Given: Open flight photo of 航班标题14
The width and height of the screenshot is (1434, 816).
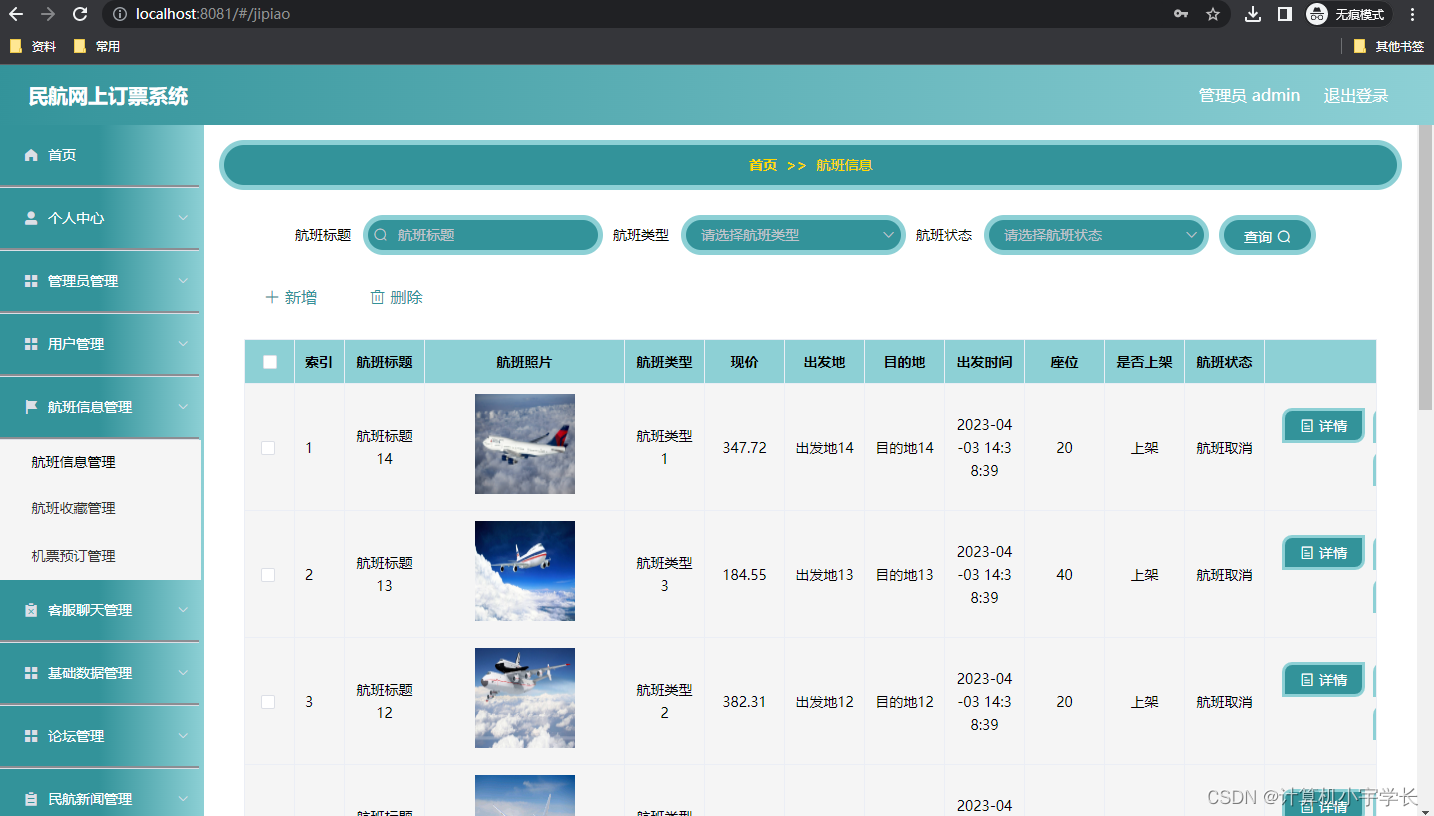Looking at the screenshot, I should pos(525,444).
